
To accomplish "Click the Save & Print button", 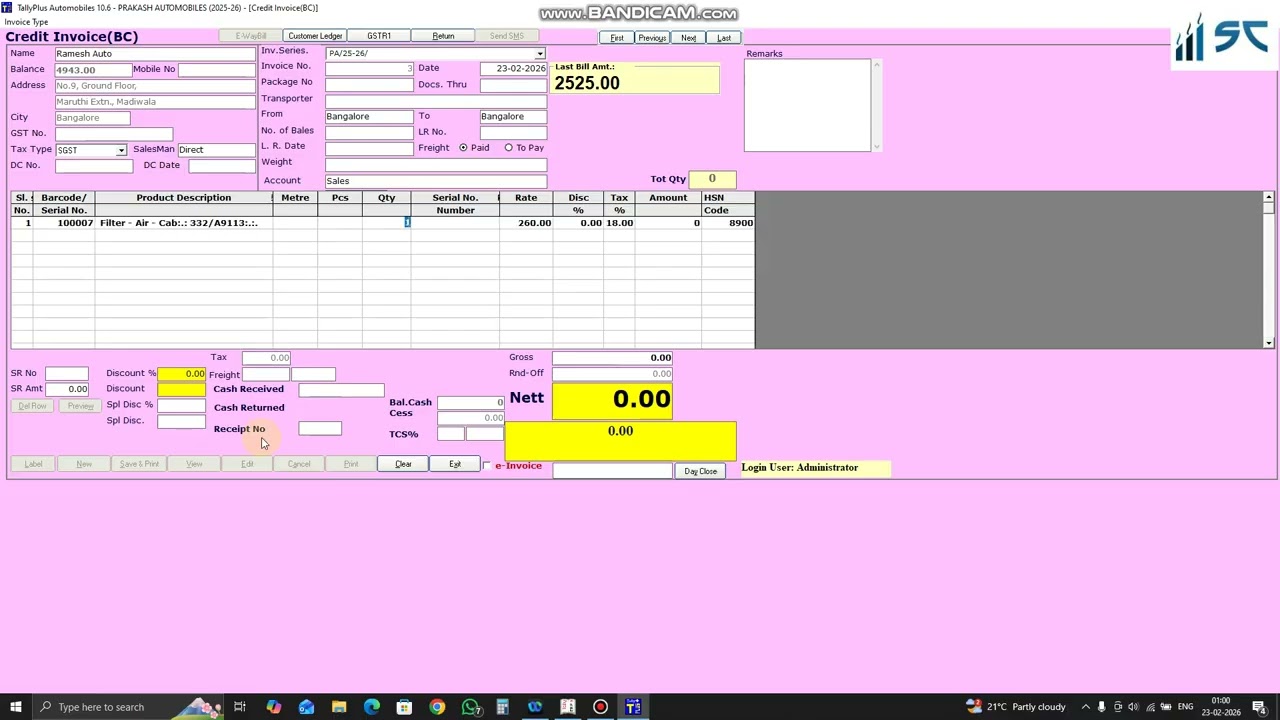I will click(139, 464).
